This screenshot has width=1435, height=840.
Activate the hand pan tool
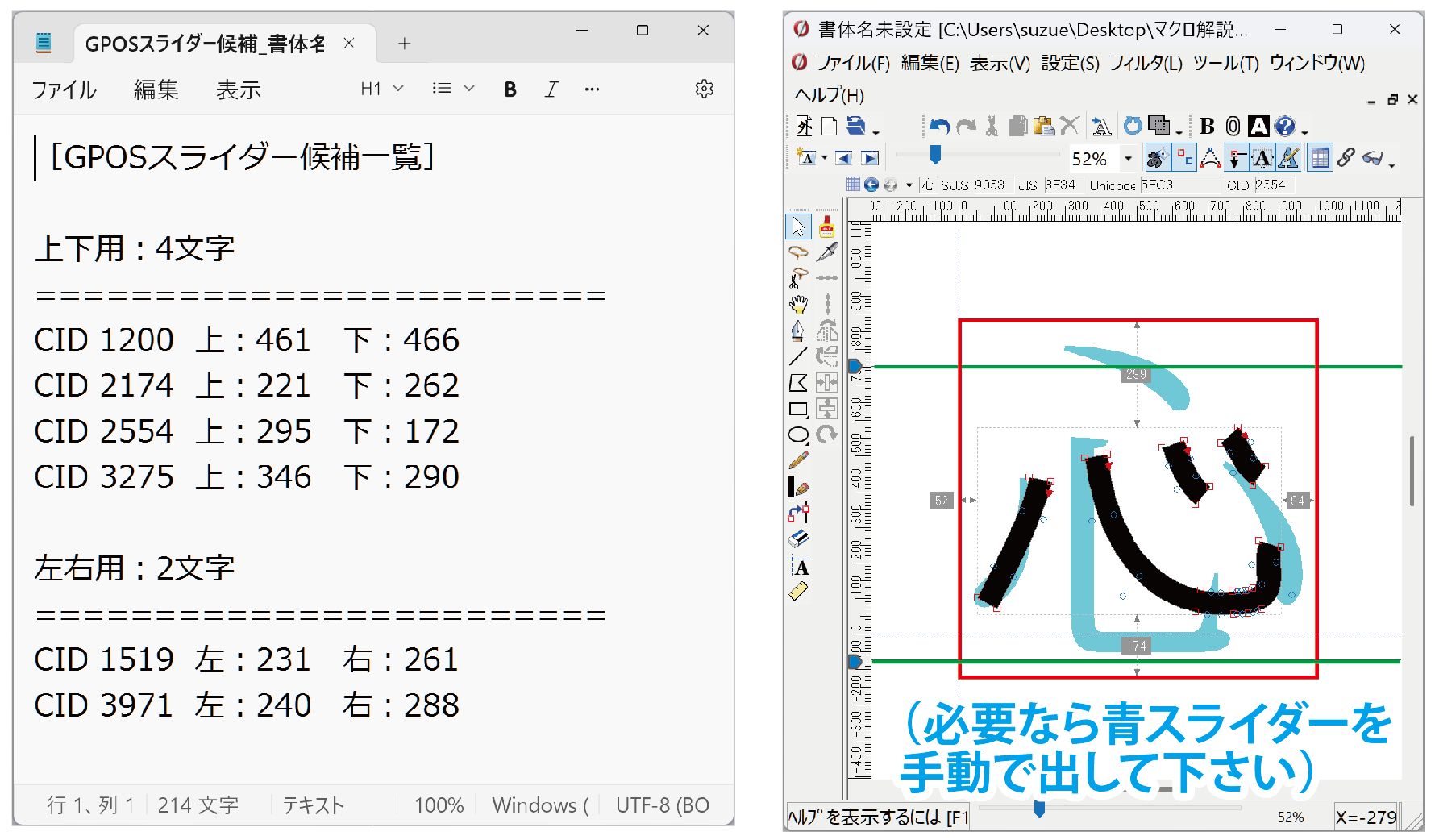(x=798, y=304)
